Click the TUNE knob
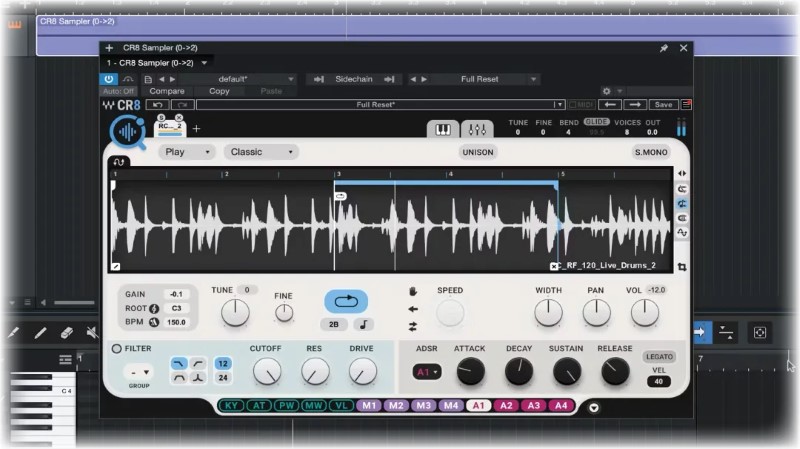800x449 pixels. click(235, 312)
